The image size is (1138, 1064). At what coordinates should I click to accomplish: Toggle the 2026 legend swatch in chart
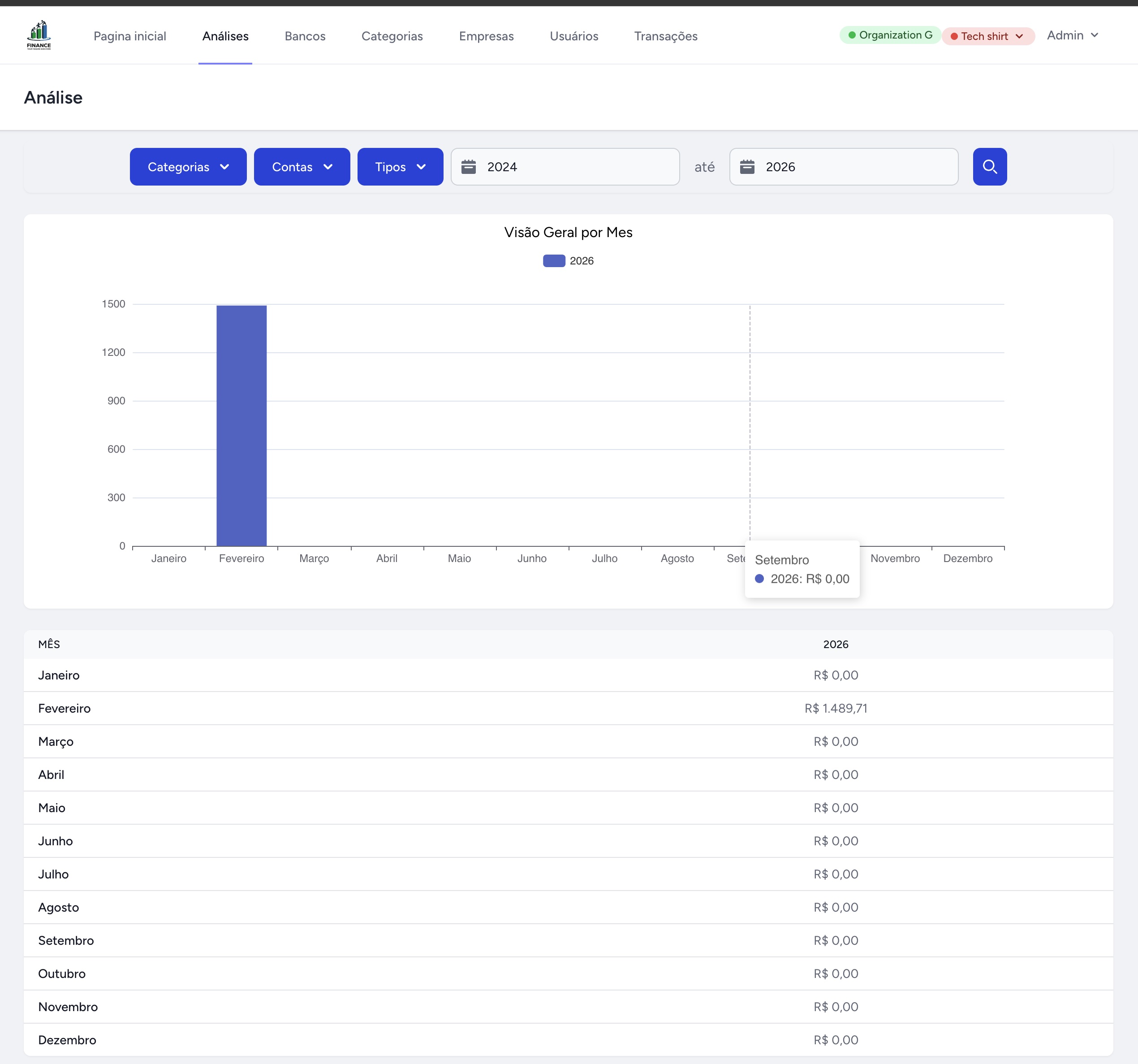click(x=554, y=261)
